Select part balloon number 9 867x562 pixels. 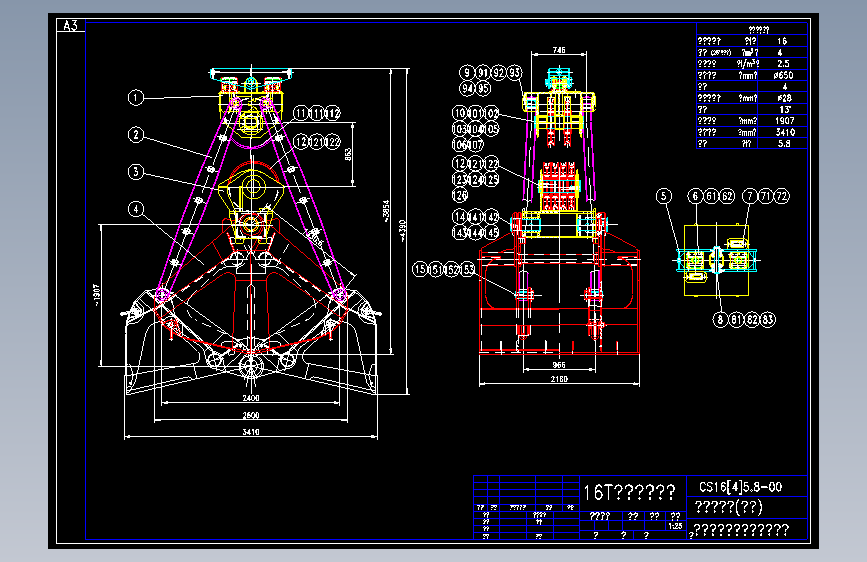pos(467,73)
